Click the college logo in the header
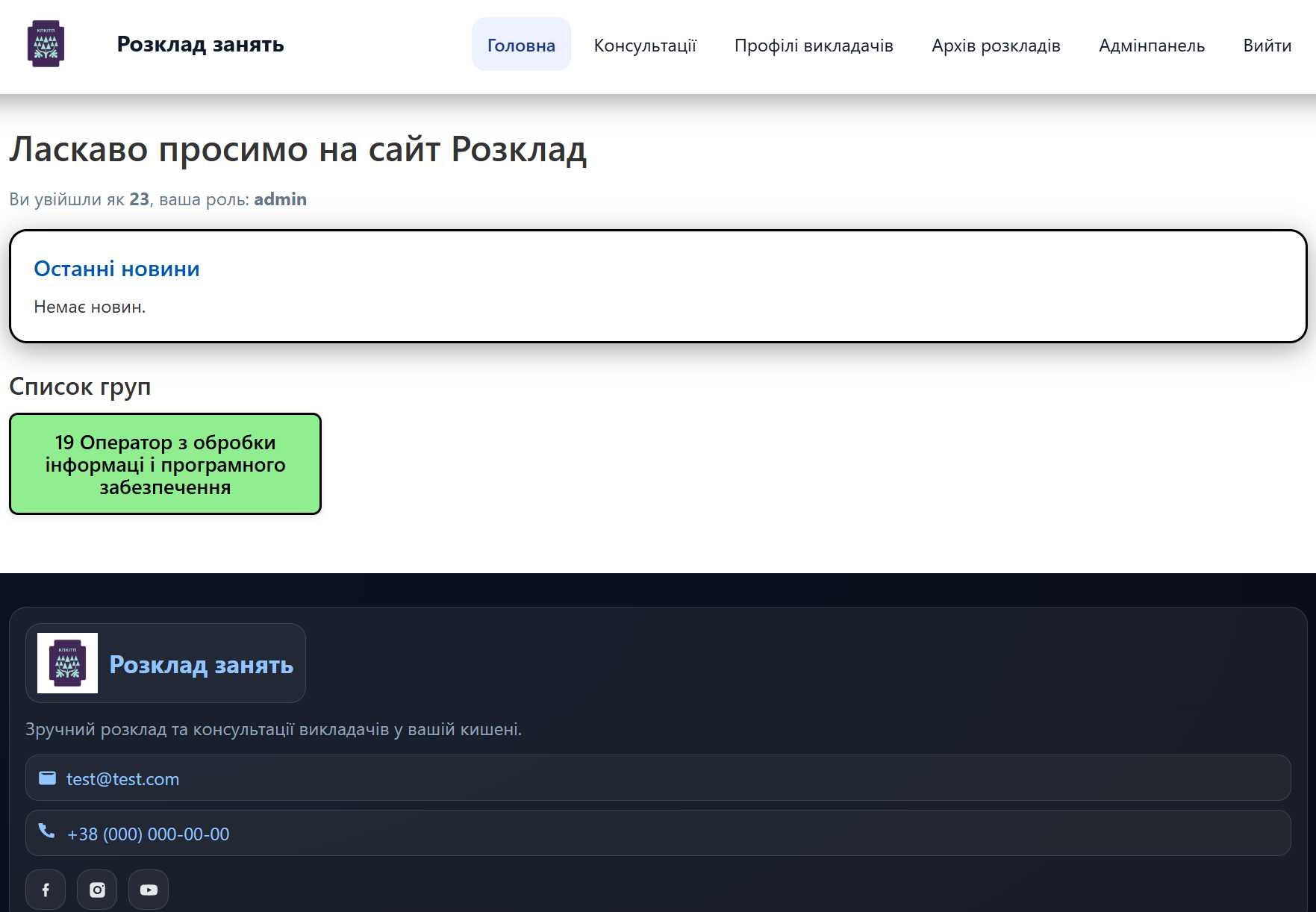Viewport: 1316px width, 912px height. (x=46, y=44)
